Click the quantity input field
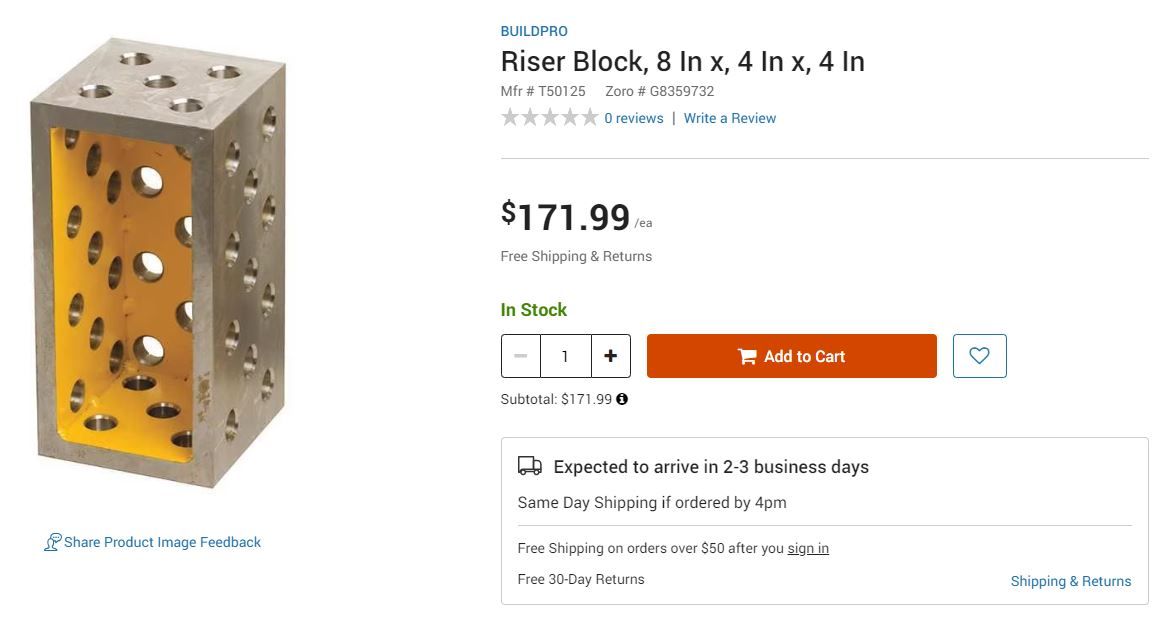Screen dimensions: 1164x619 click(565, 356)
